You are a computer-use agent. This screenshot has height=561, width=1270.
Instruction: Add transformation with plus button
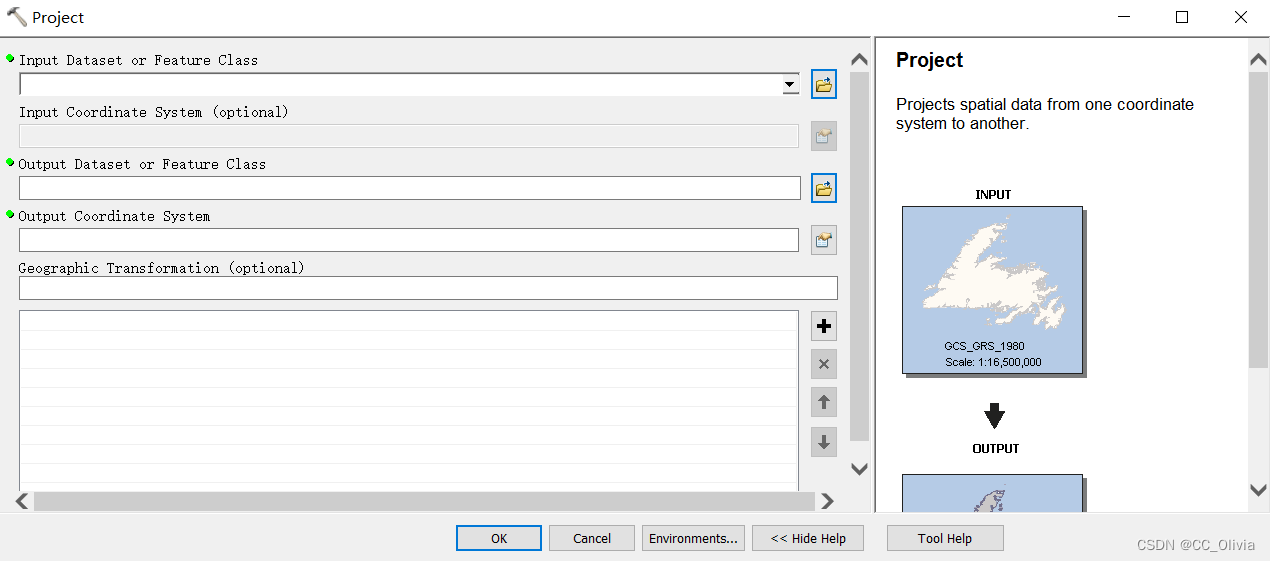click(824, 326)
